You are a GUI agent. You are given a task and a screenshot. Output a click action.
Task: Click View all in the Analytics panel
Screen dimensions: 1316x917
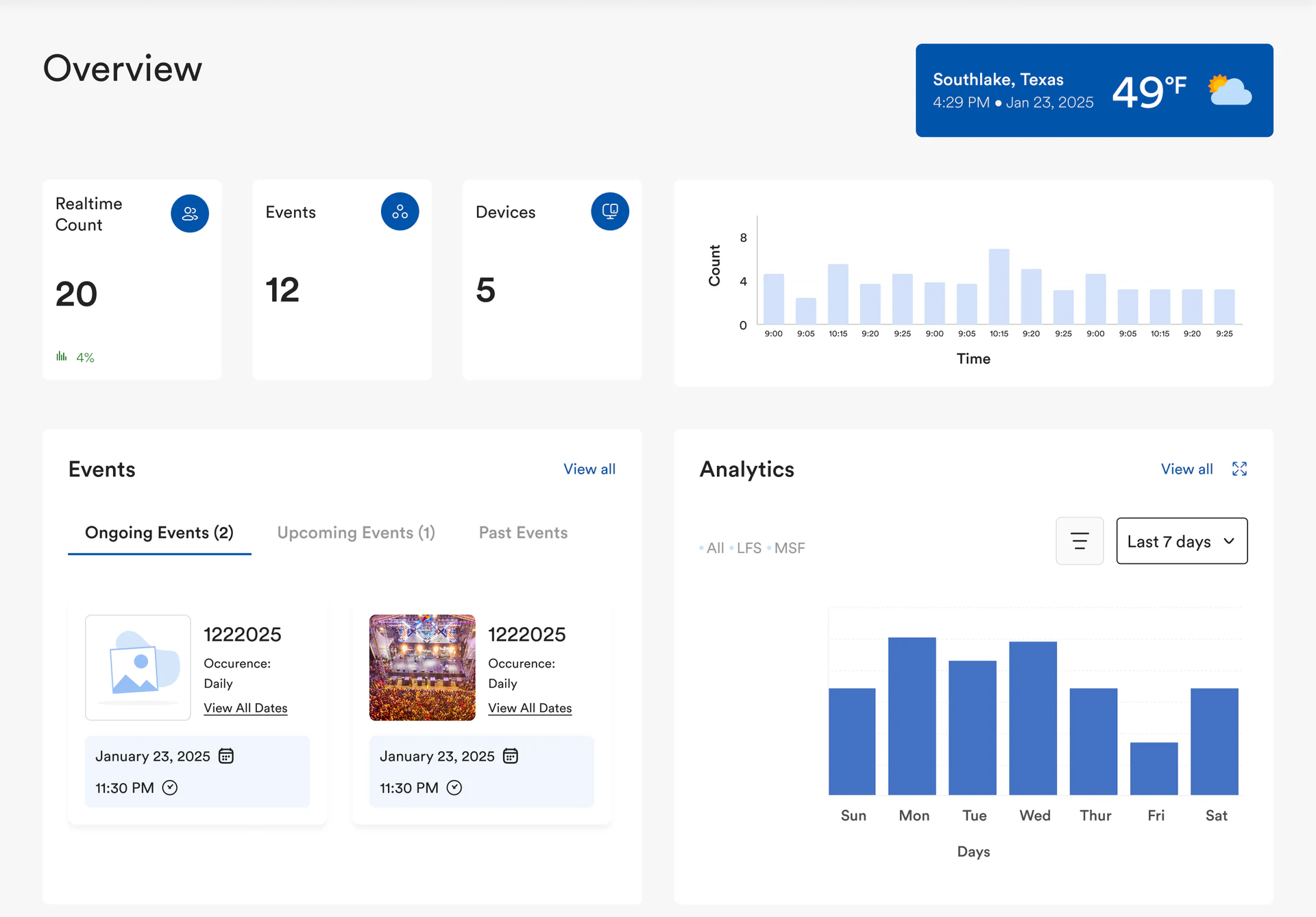pyautogui.click(x=1186, y=469)
